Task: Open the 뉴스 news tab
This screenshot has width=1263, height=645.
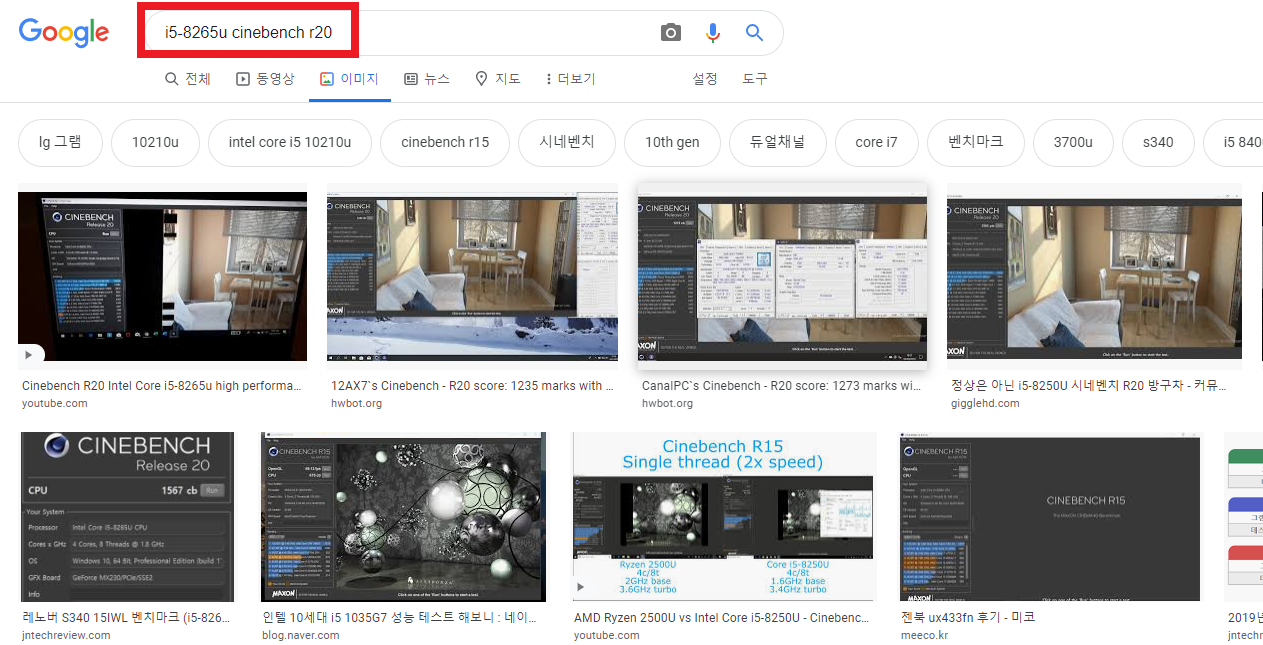Action: pyautogui.click(x=427, y=78)
